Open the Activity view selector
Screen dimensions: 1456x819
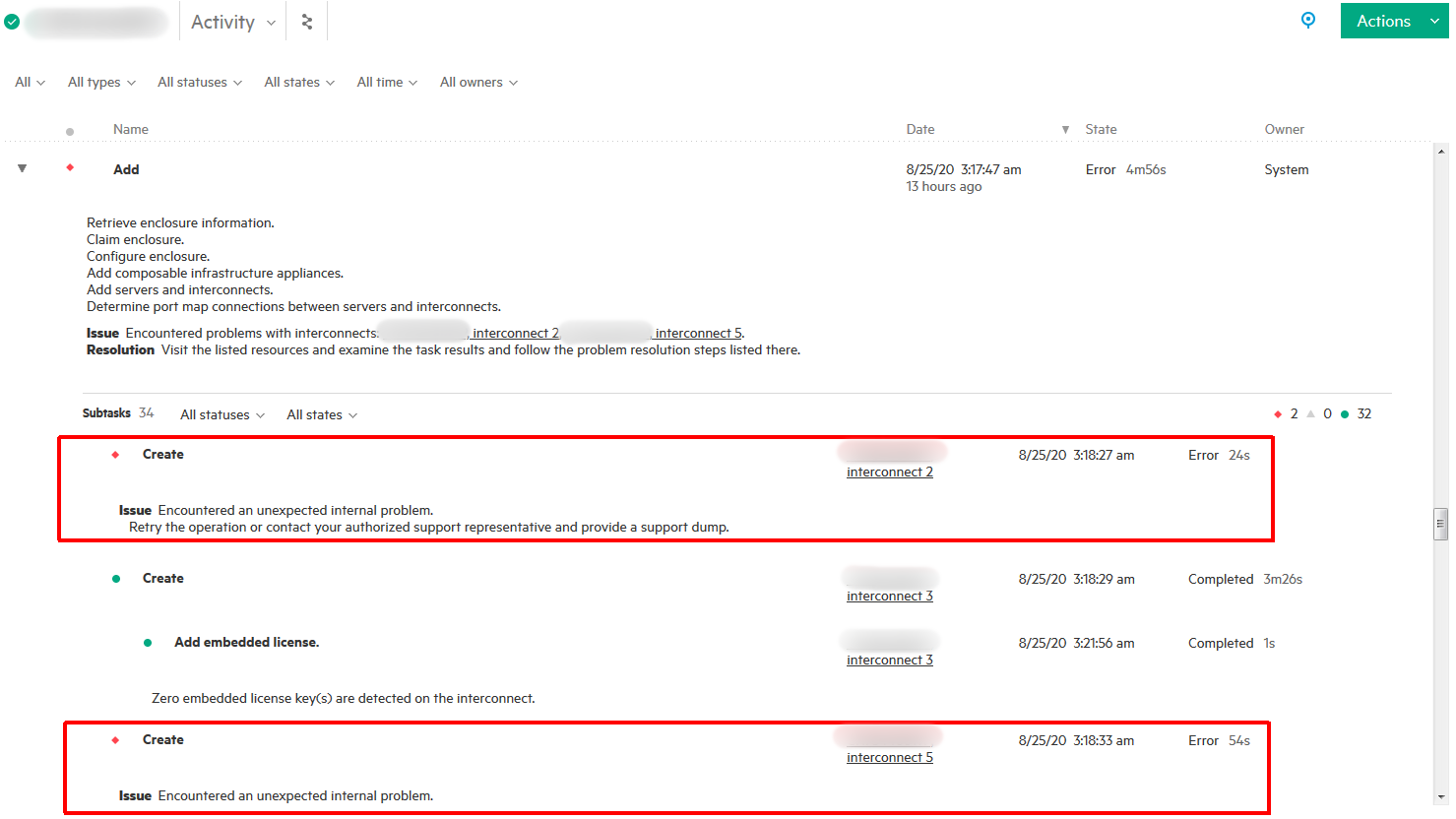click(231, 20)
